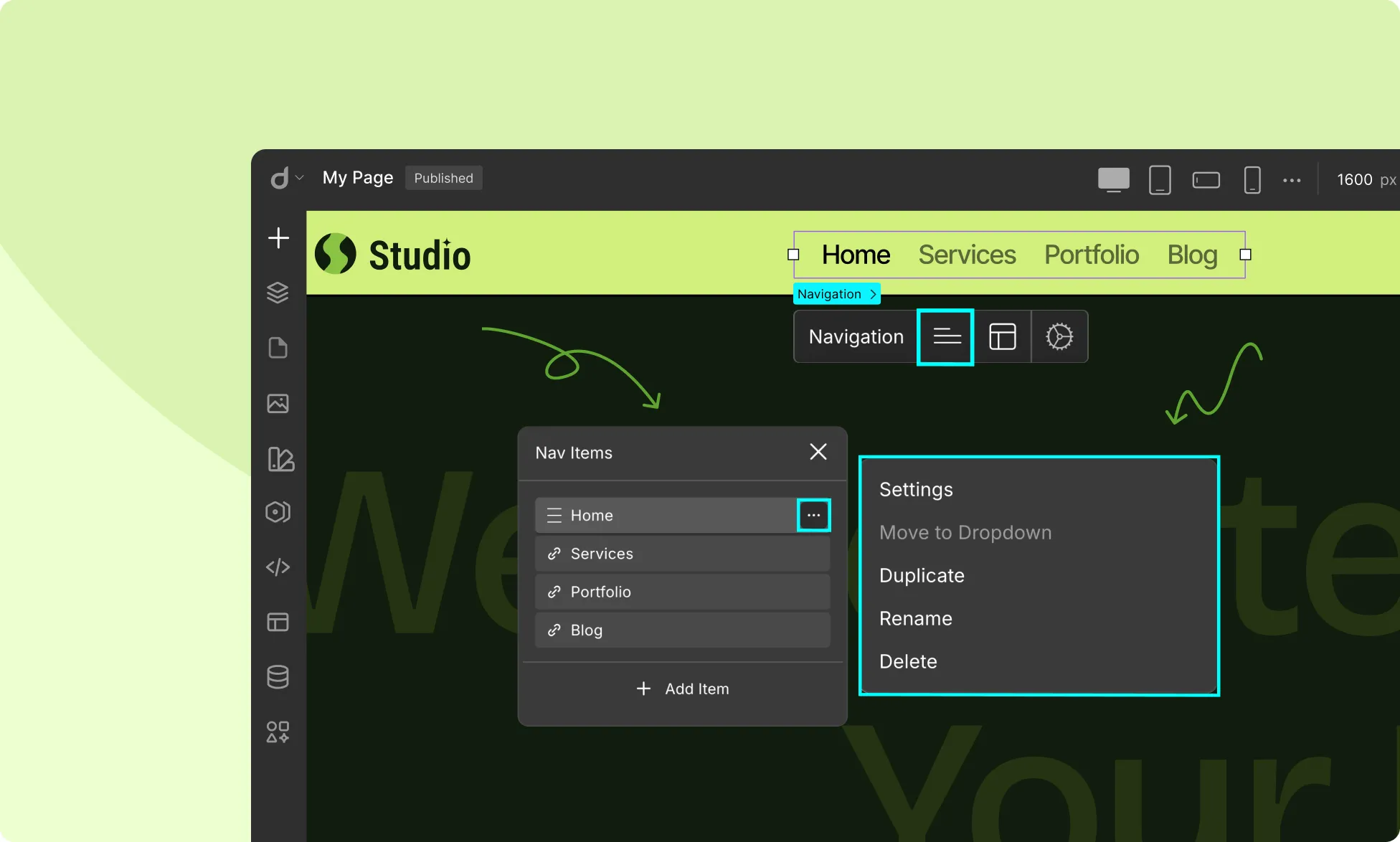Screen dimensions: 1400x842
Task: Choose Settings in context menu
Action: tap(916, 489)
